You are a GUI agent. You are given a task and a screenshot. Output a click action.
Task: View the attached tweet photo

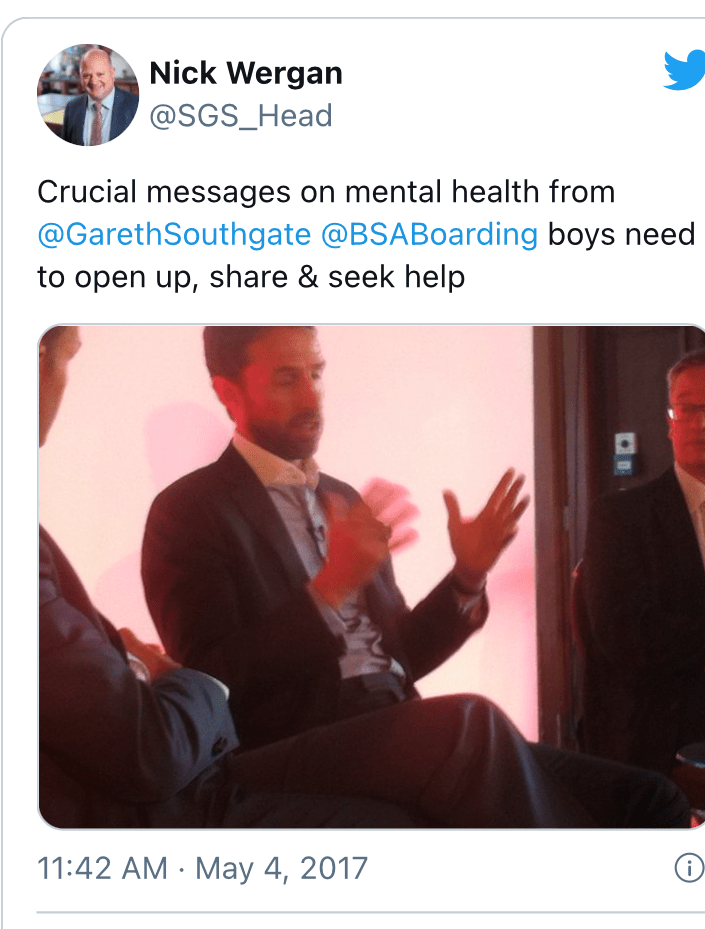pos(371,576)
